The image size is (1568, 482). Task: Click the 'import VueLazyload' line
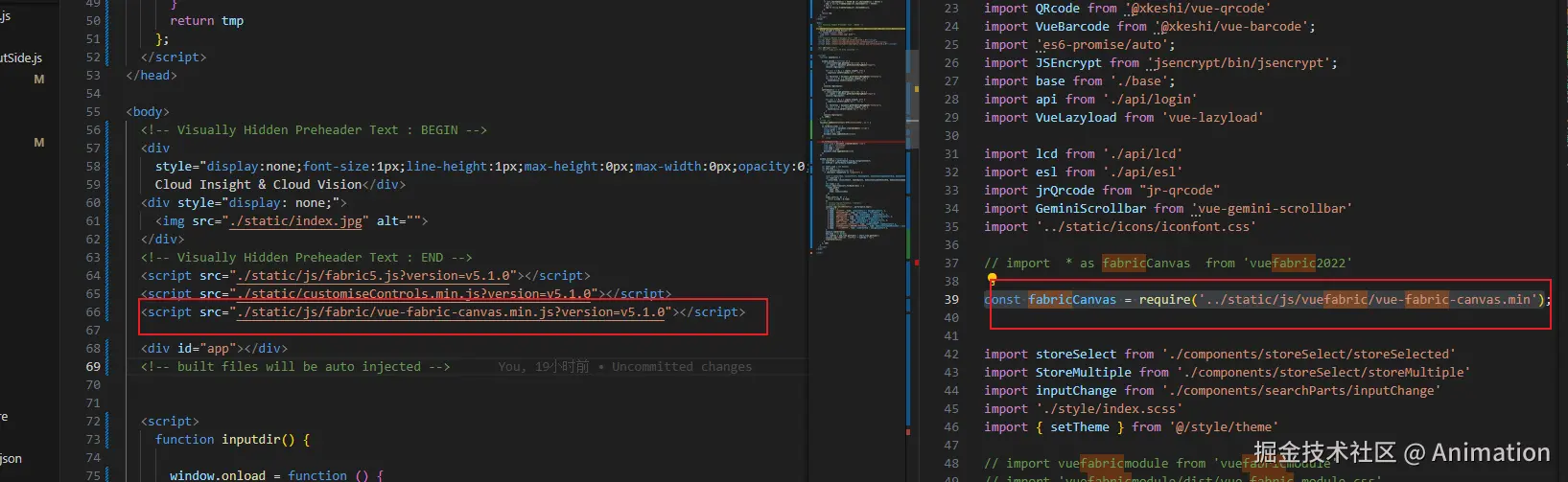pyautogui.click(x=1124, y=118)
